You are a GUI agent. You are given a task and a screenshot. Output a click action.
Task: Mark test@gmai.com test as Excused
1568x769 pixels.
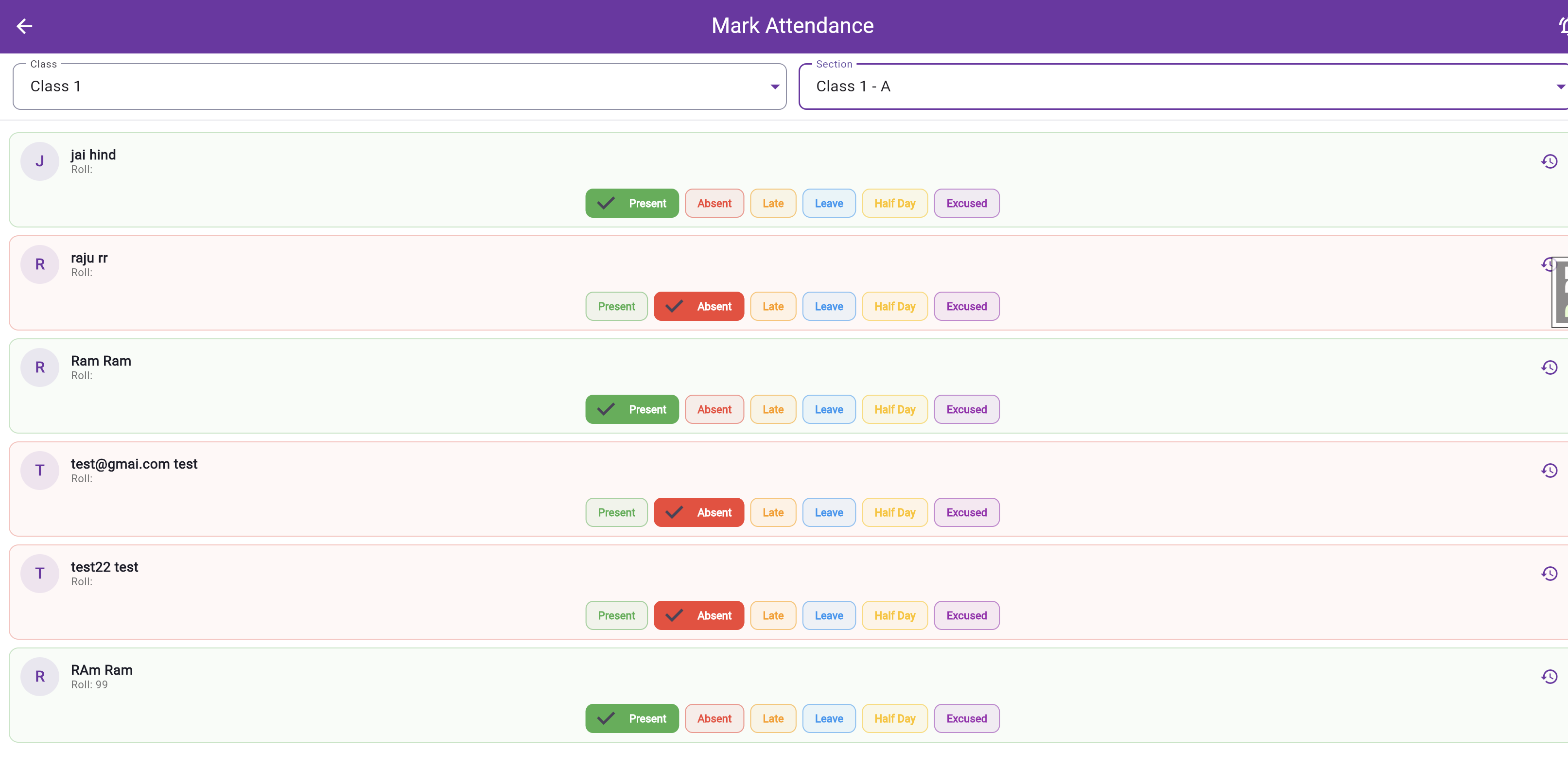[966, 512]
